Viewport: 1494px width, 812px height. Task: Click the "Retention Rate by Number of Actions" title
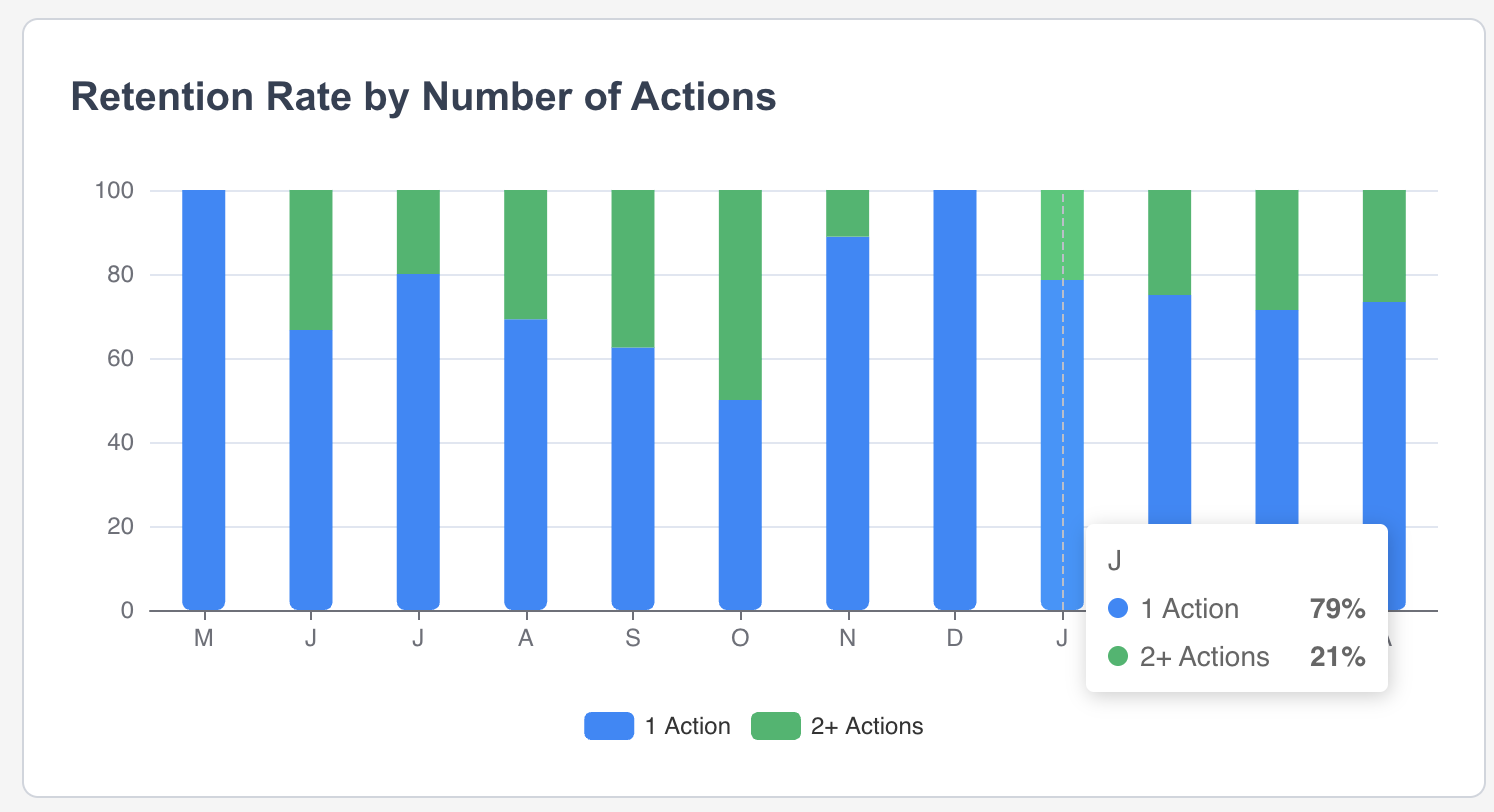tap(423, 97)
